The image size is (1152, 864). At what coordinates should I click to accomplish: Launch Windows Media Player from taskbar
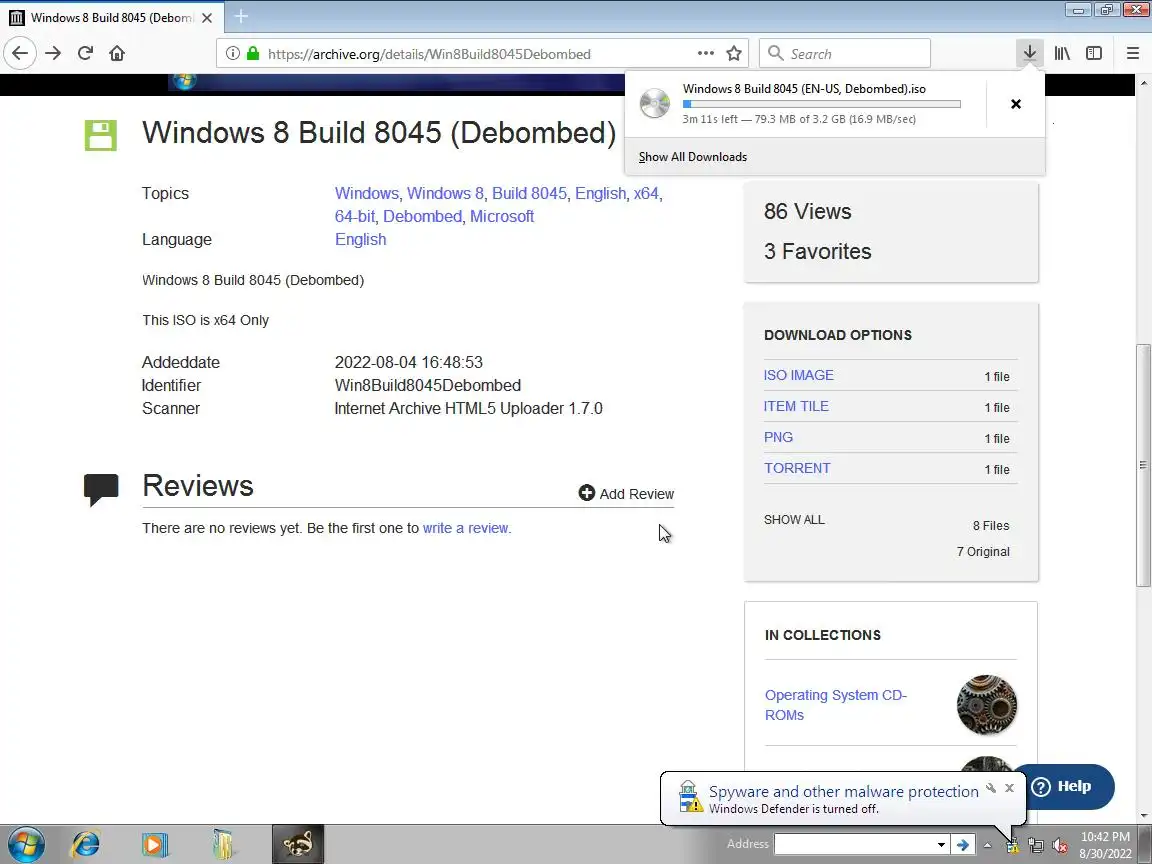pyautogui.click(x=154, y=844)
